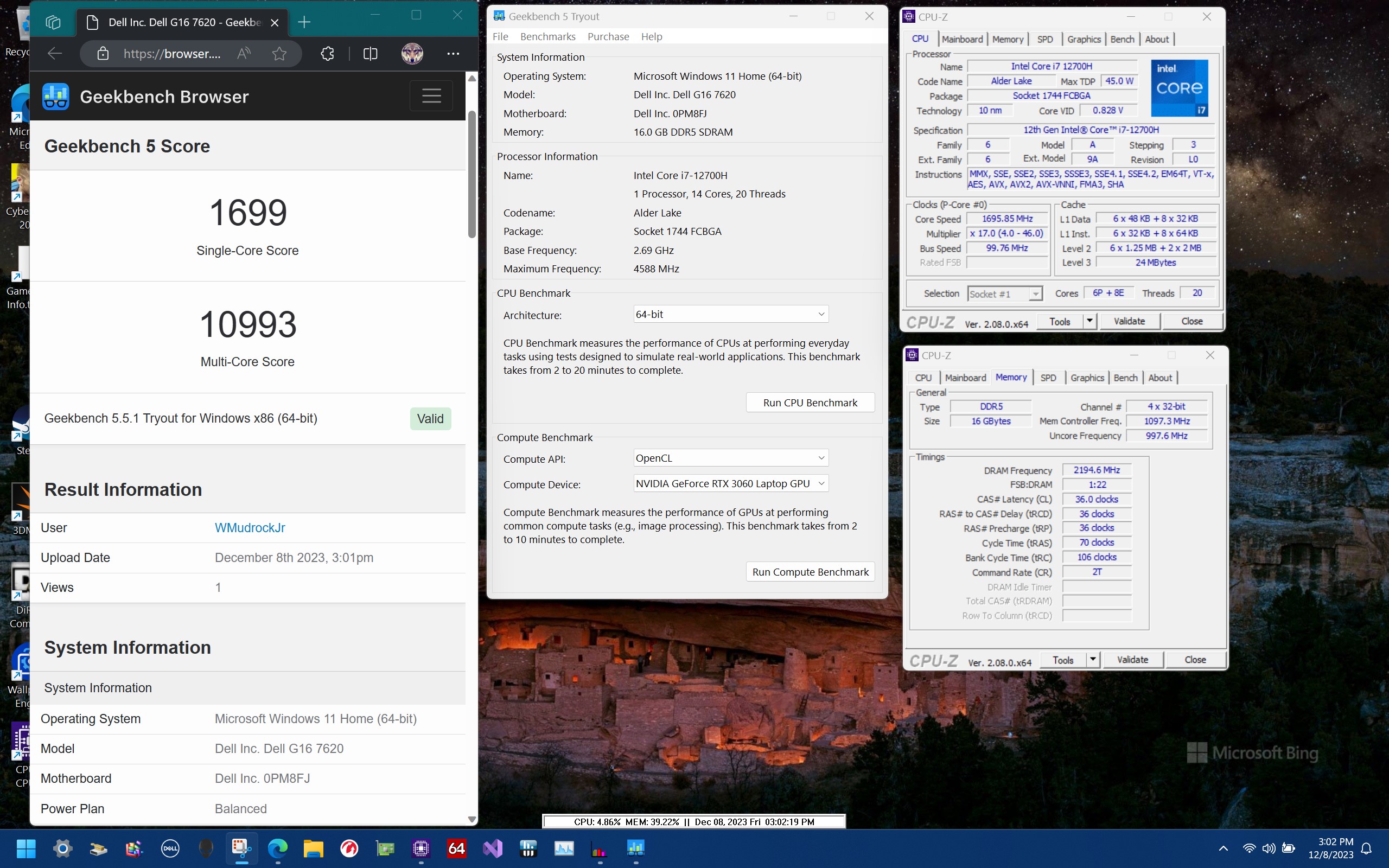Open File menu in Geekbench 5 Tryout
The width and height of the screenshot is (1389, 868).
coord(500,36)
